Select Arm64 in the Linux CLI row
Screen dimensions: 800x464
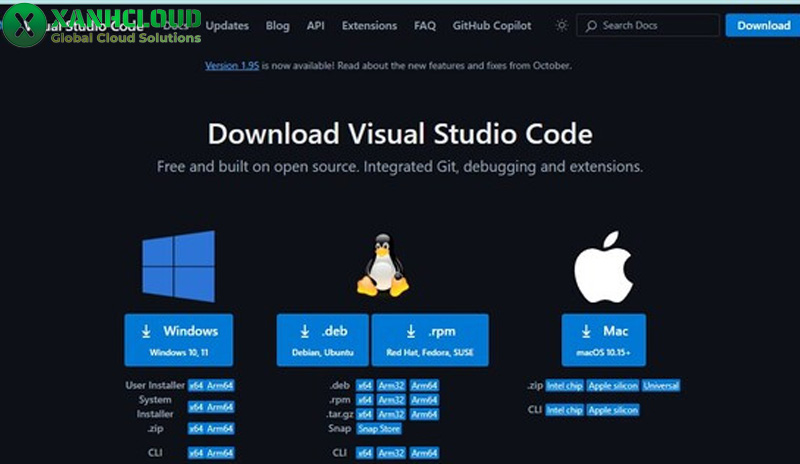point(424,453)
